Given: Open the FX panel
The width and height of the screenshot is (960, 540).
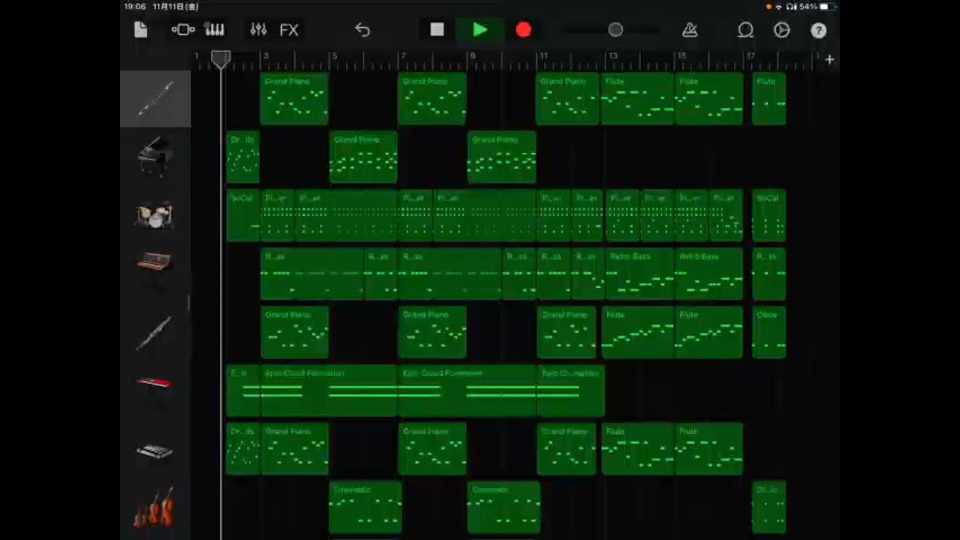Looking at the screenshot, I should tap(289, 30).
